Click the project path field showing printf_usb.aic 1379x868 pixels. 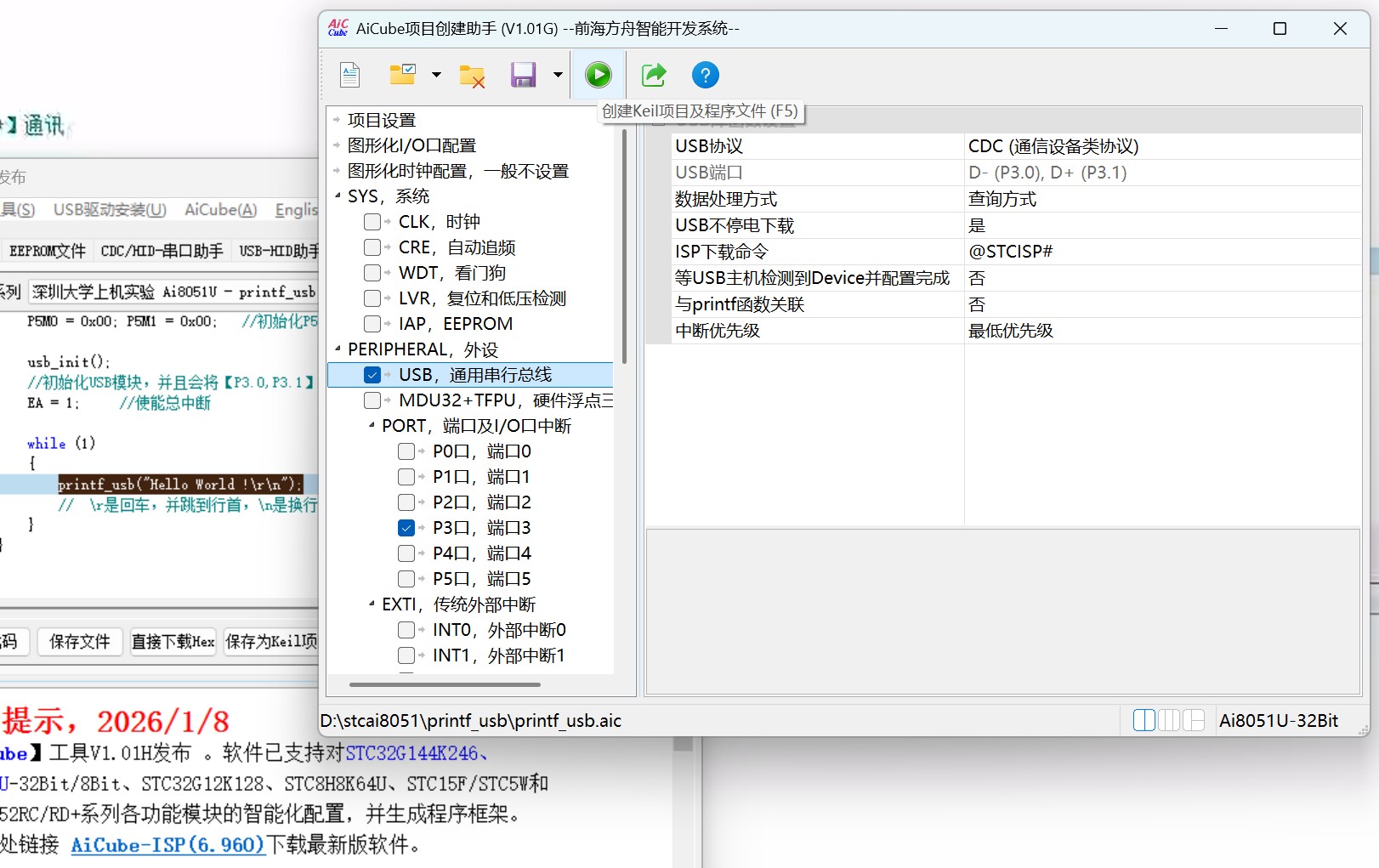point(470,720)
